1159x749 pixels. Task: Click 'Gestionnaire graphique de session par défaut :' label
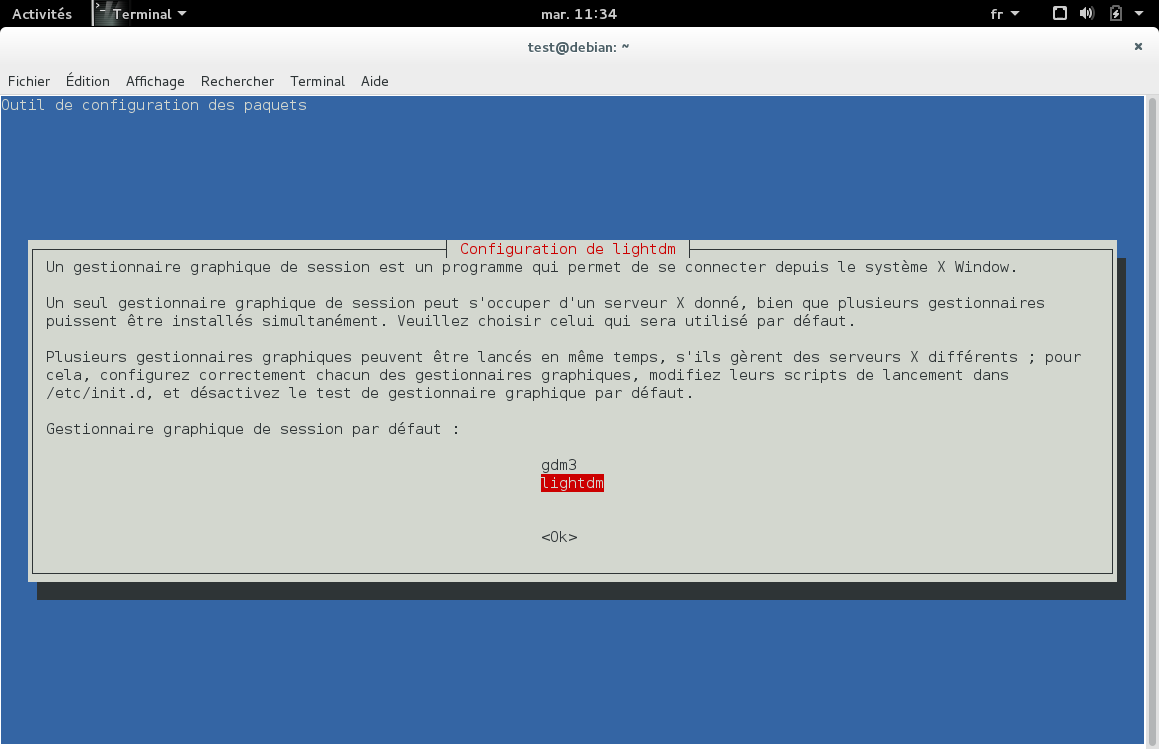(x=252, y=429)
